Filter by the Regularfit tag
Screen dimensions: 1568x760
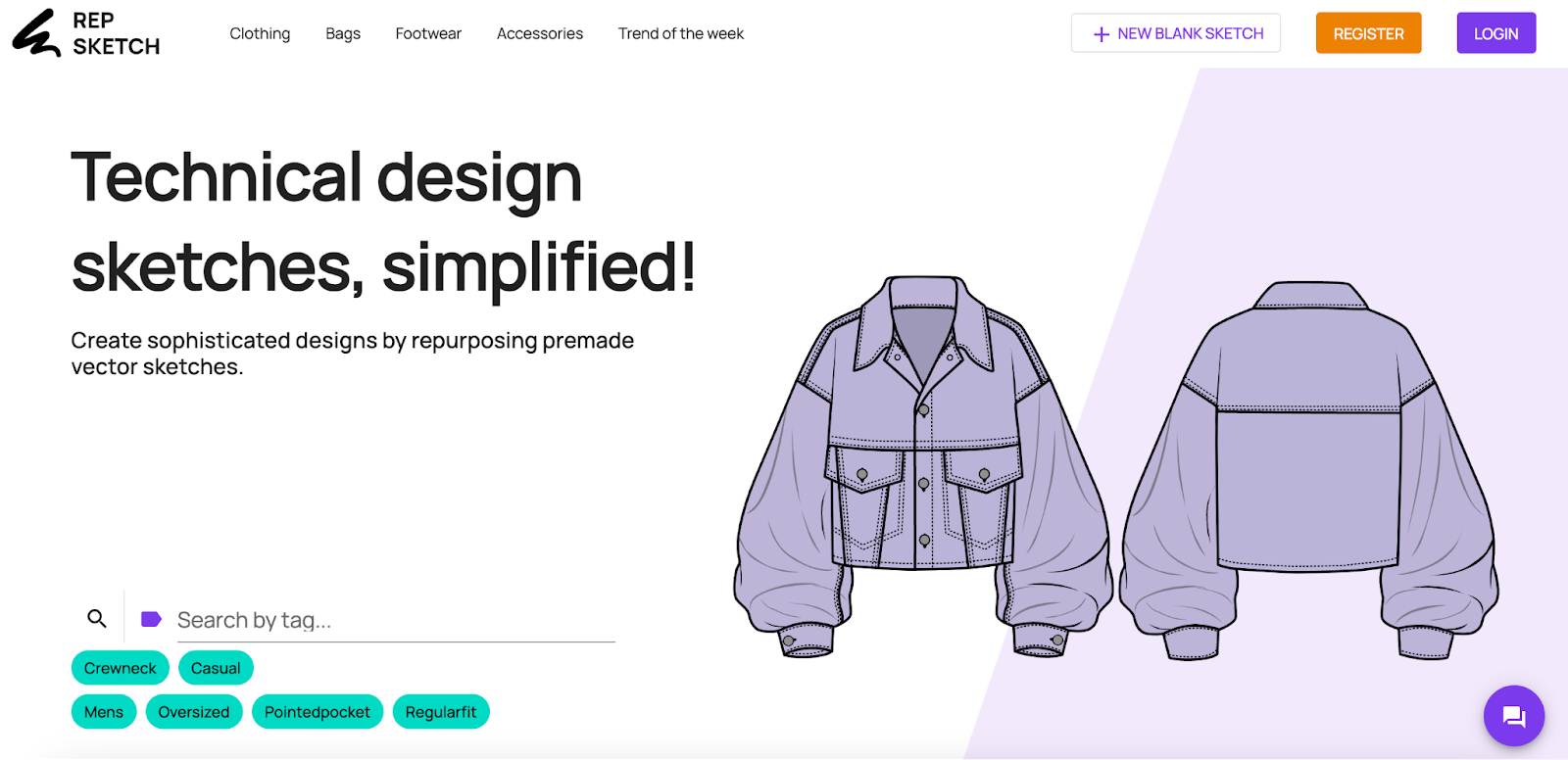pyautogui.click(x=441, y=712)
